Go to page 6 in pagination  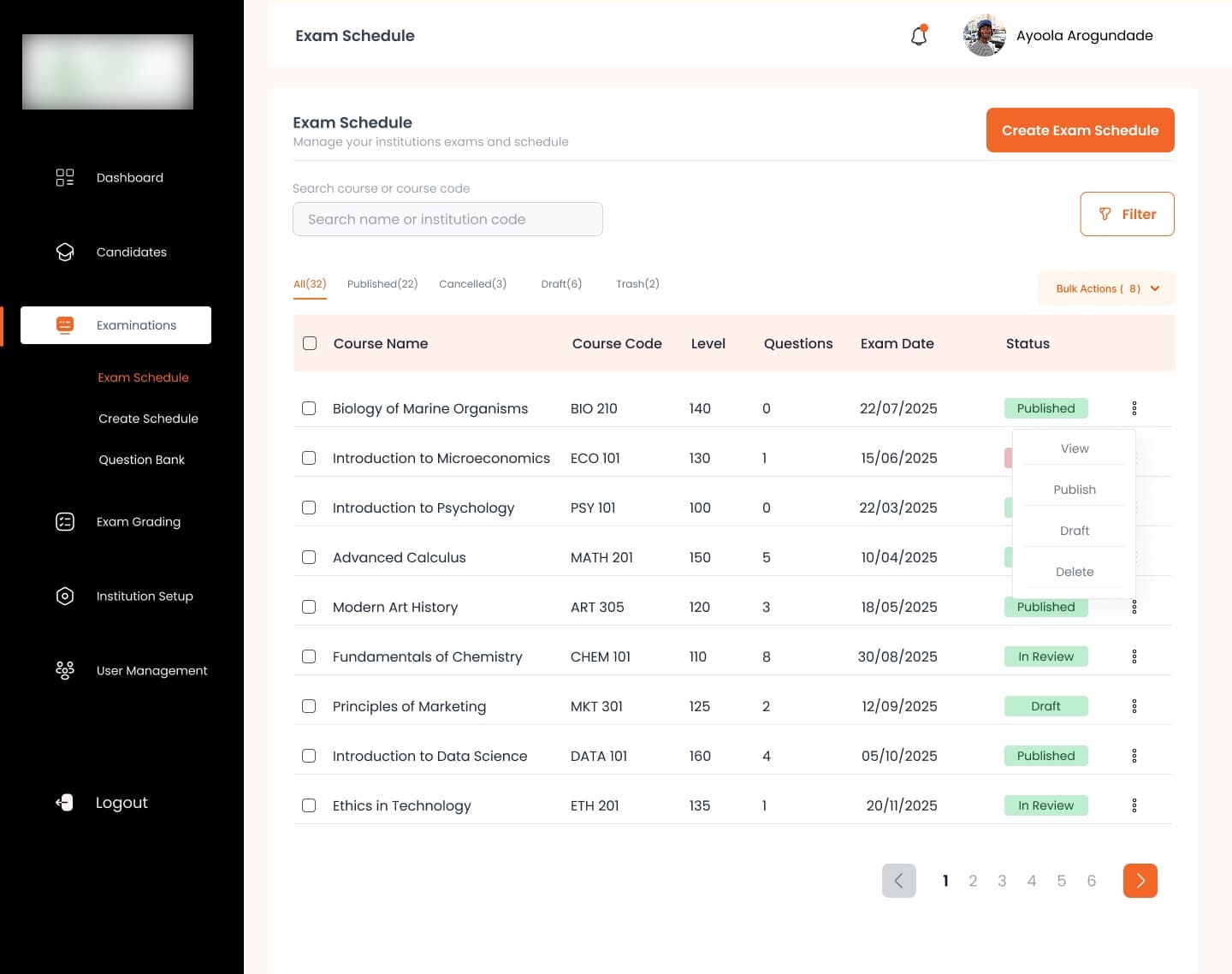pos(1092,881)
